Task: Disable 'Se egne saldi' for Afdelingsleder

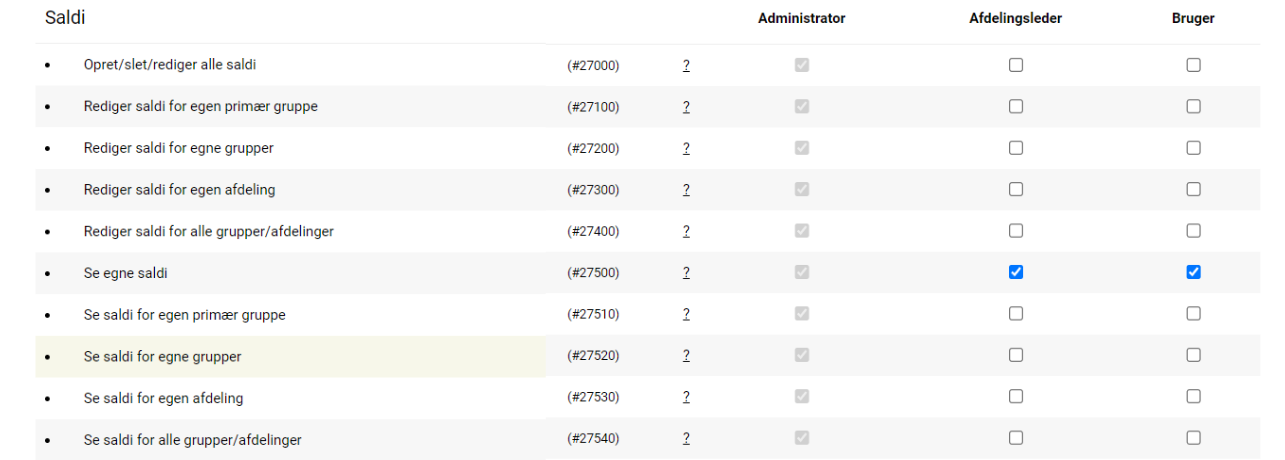Action: click(x=1016, y=272)
